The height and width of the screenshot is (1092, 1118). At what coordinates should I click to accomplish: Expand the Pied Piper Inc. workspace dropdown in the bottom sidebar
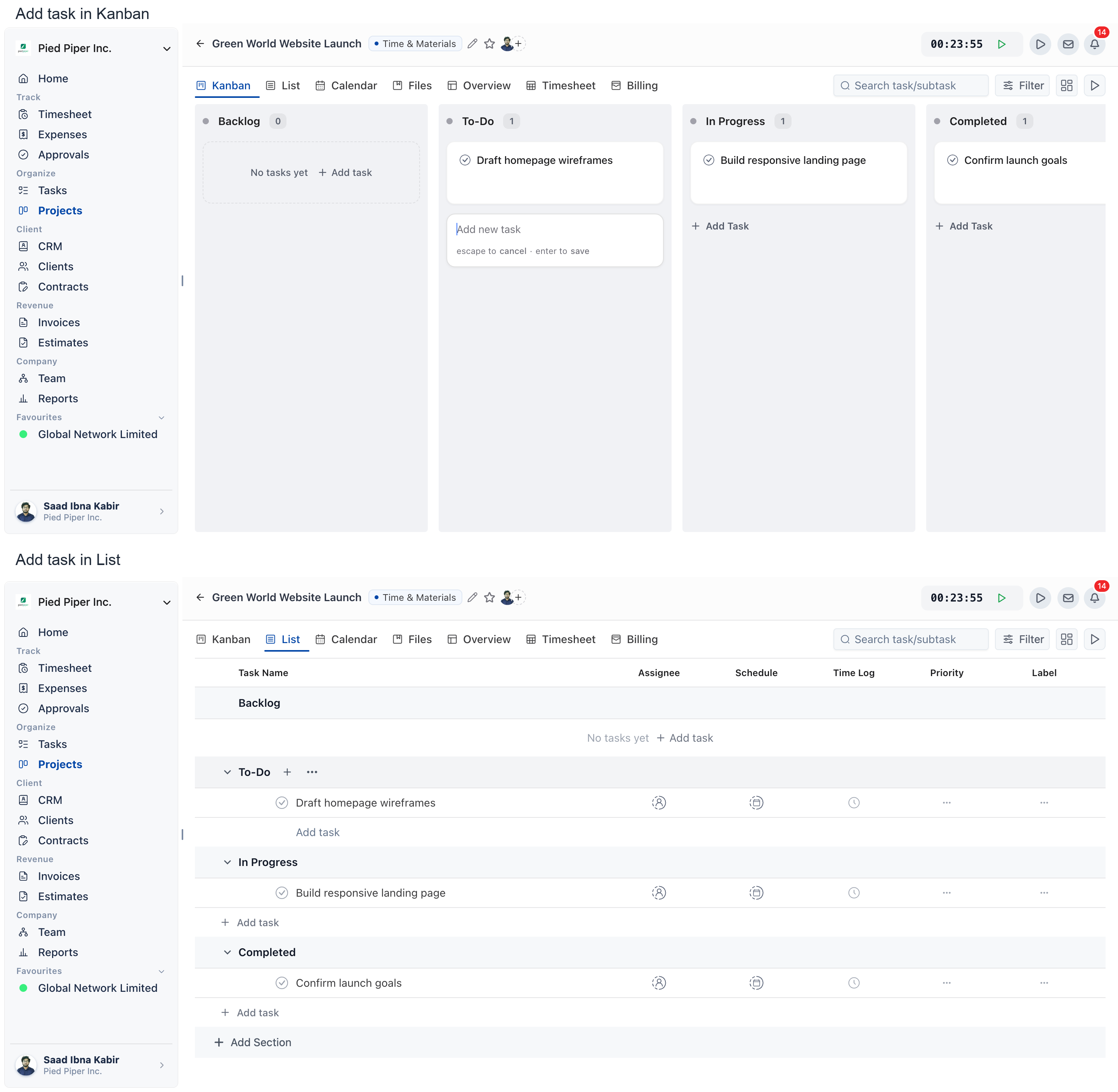[x=167, y=602]
